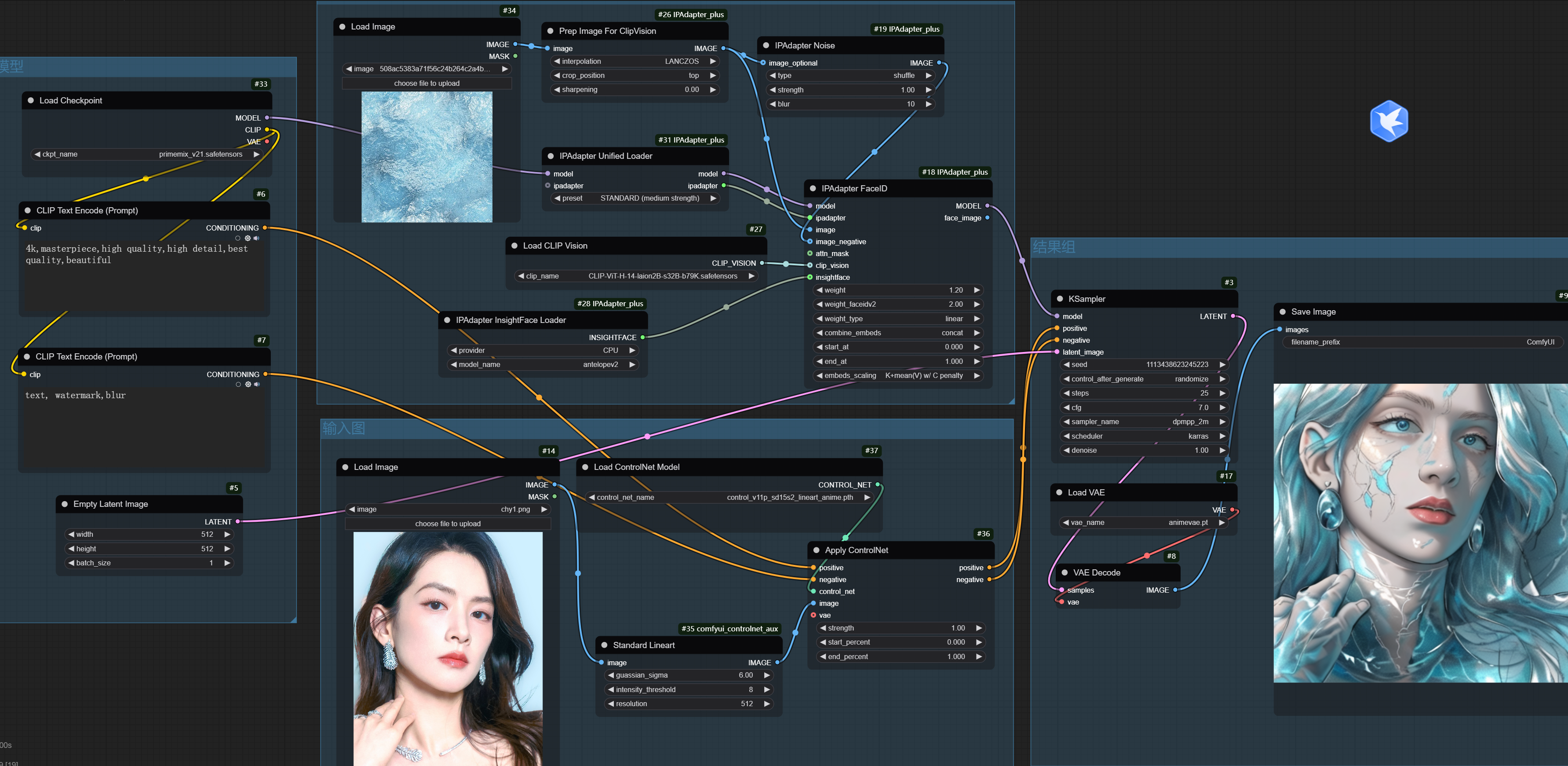
Task: Open the weight_type linear combo
Action: 898,319
